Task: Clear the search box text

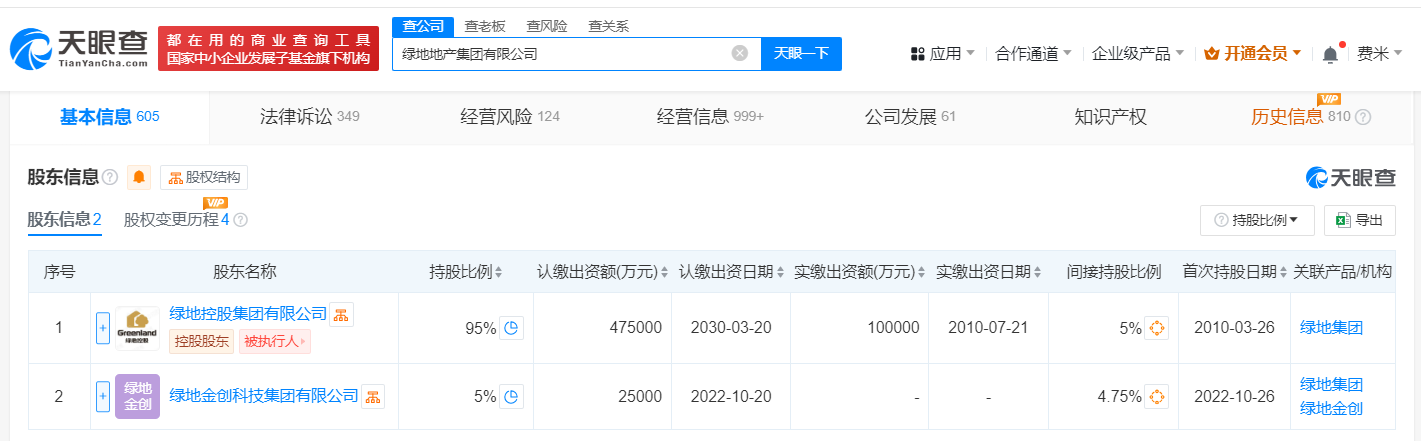Action: (739, 54)
